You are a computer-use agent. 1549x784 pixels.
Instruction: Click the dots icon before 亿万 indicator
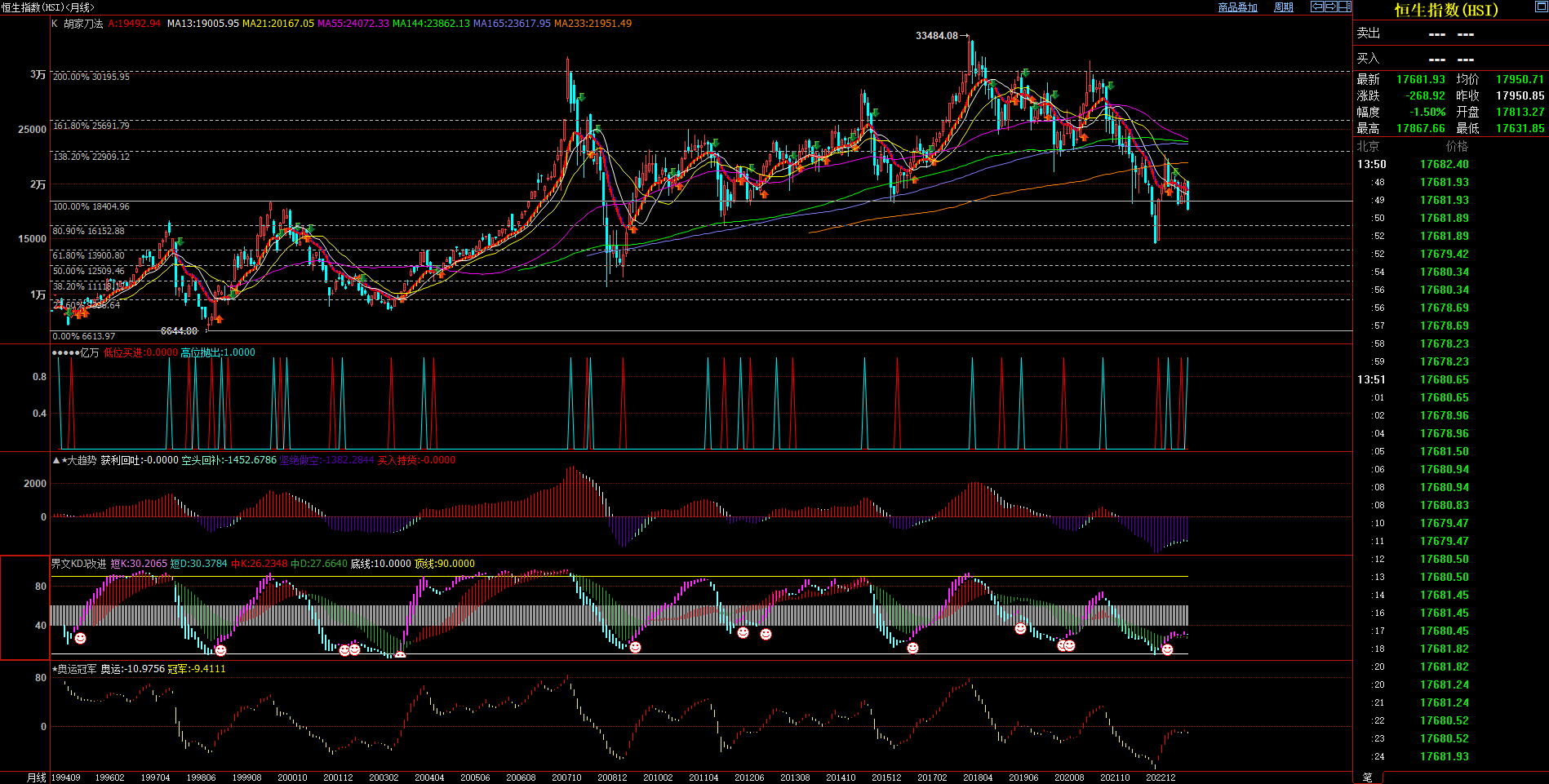coord(64,352)
